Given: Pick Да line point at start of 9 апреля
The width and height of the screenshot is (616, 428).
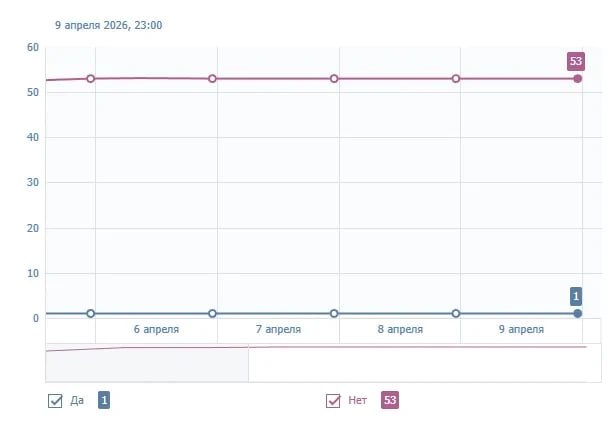Looking at the screenshot, I should pos(456,314).
